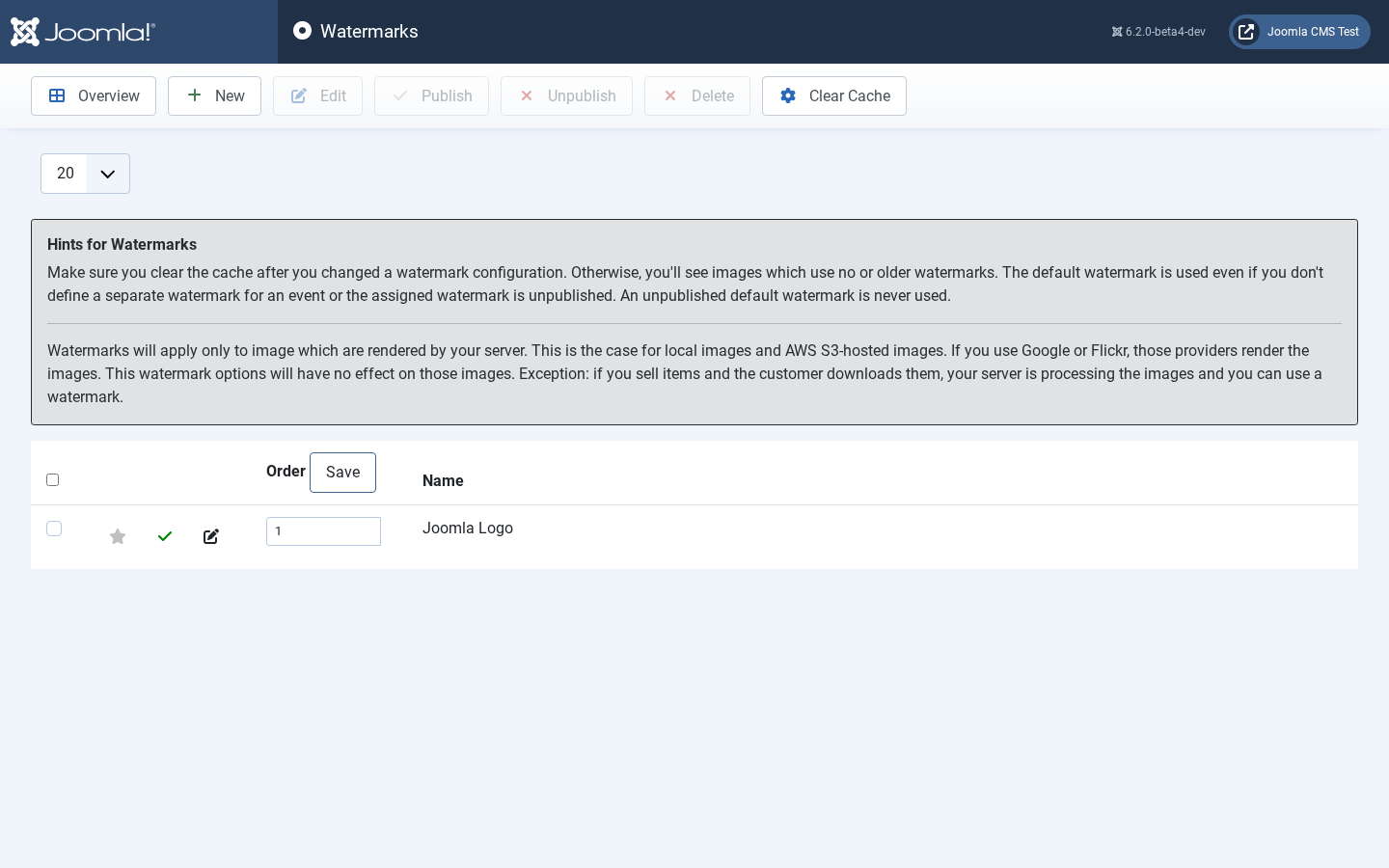Save the watermark ordering

pos(342,473)
